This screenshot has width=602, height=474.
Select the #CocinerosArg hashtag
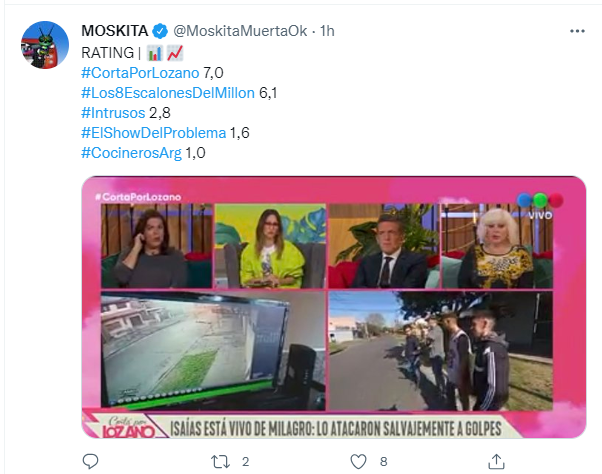[x=131, y=153]
